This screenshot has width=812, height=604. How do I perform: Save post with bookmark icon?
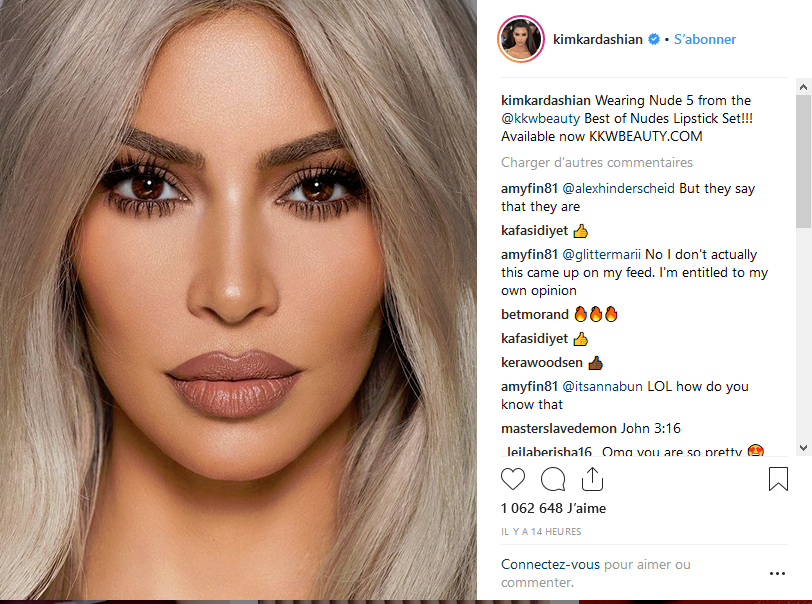coord(778,479)
